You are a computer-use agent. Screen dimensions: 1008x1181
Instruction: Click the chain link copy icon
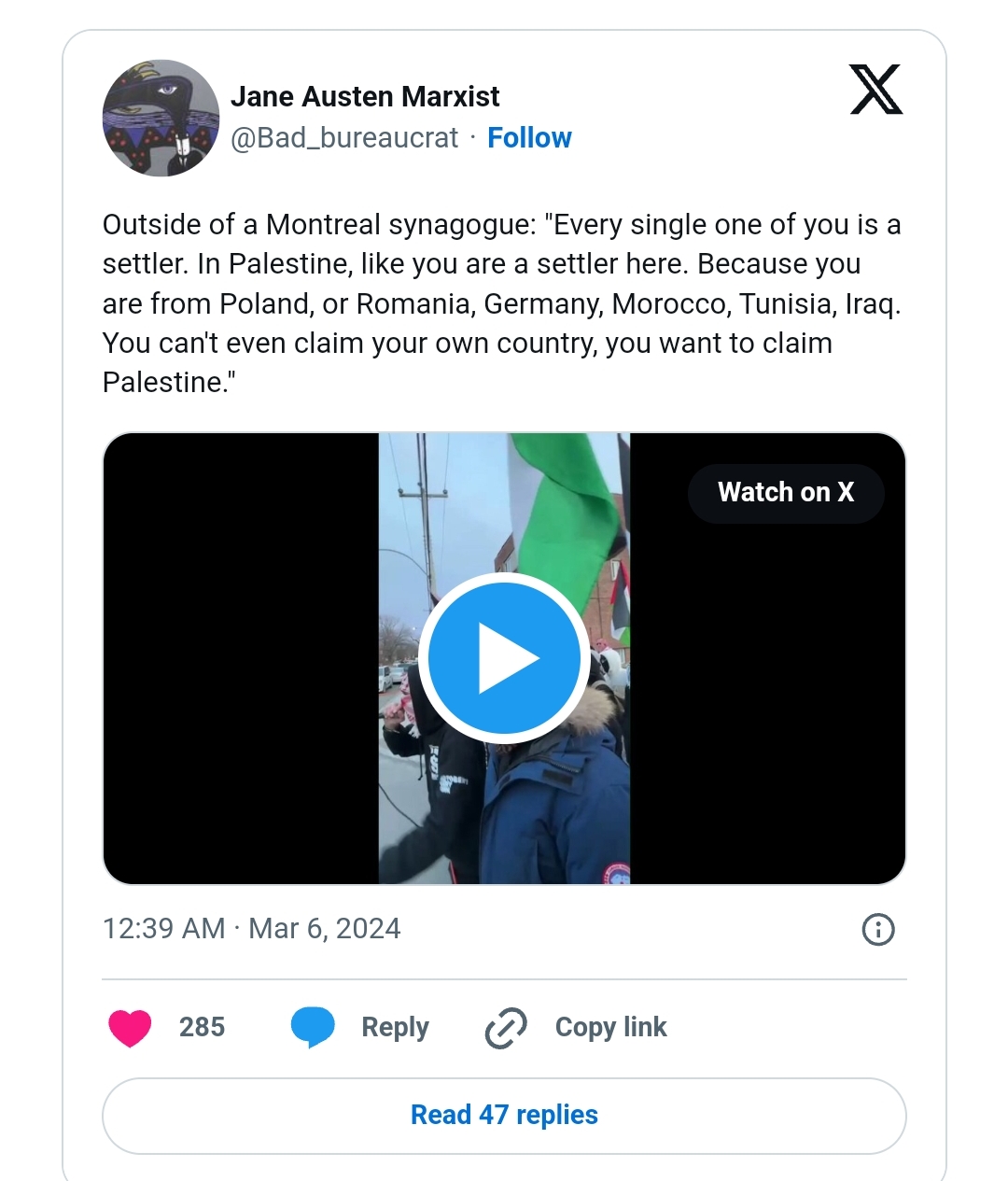506,1028
